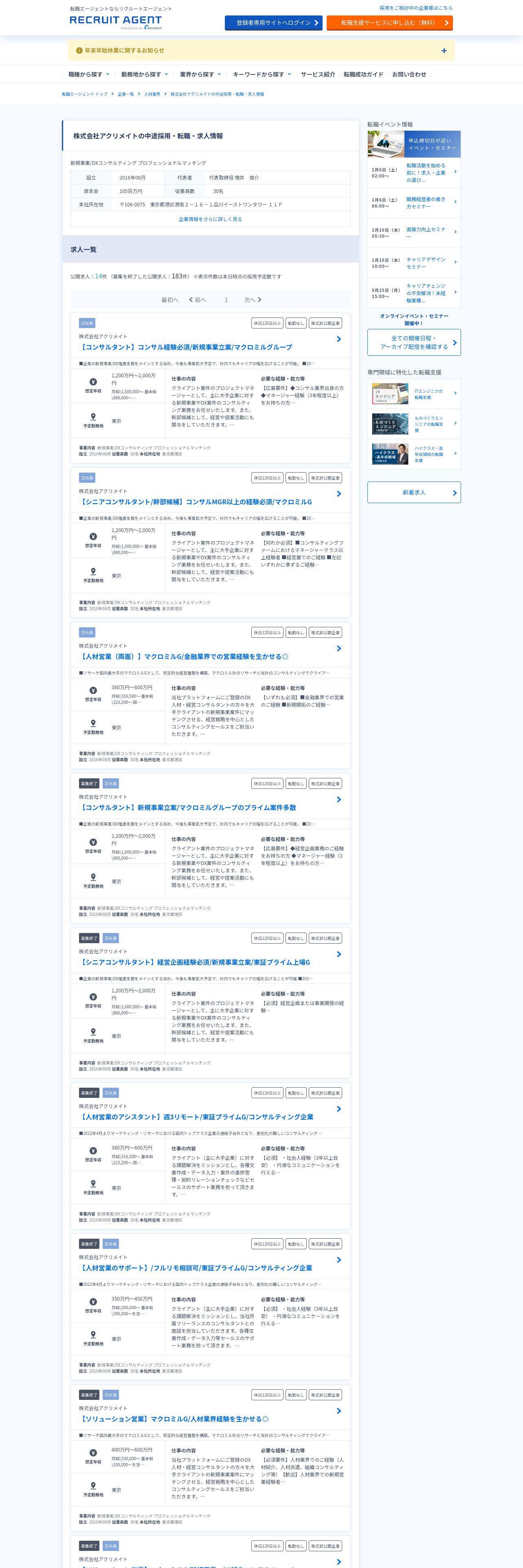Open キーワードから探す dropdown menu
The width and height of the screenshot is (523, 1568).
(262, 74)
